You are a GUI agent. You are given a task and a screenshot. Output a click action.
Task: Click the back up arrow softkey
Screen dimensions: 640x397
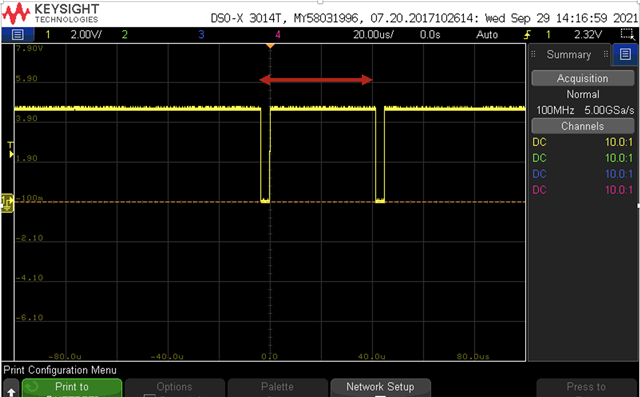11,390
